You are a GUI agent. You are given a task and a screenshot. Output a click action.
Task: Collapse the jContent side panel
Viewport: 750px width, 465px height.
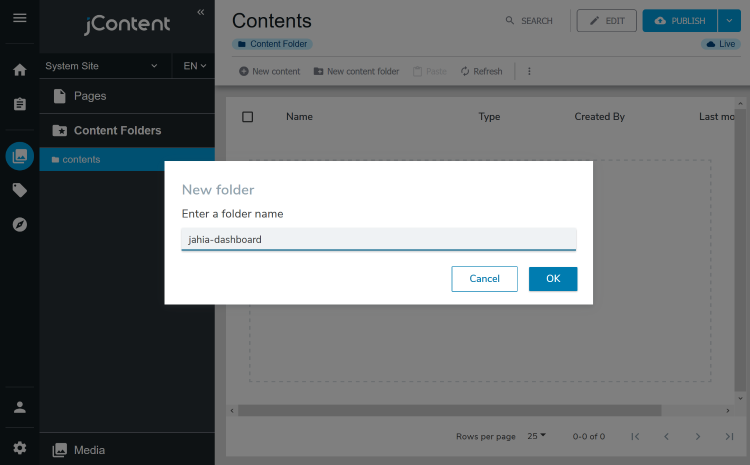200,12
